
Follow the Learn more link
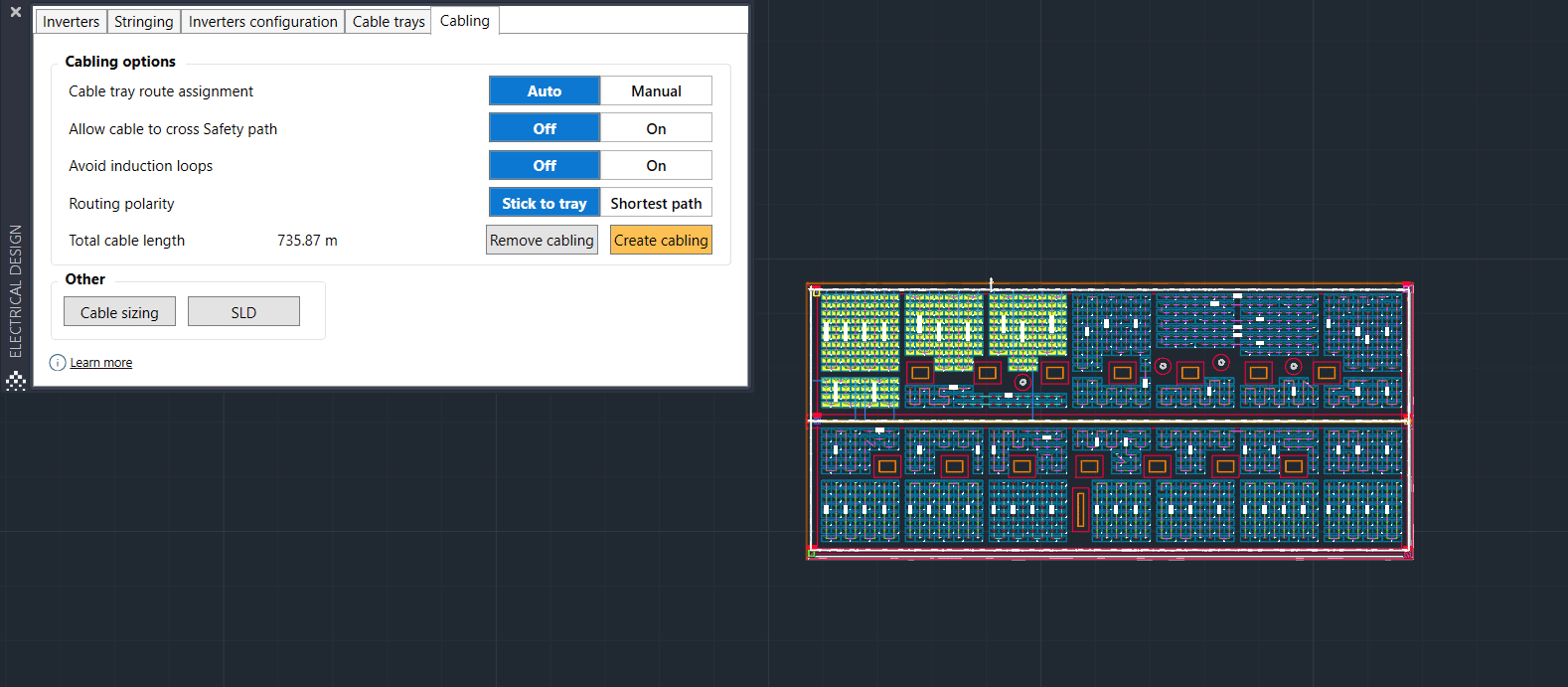click(101, 363)
